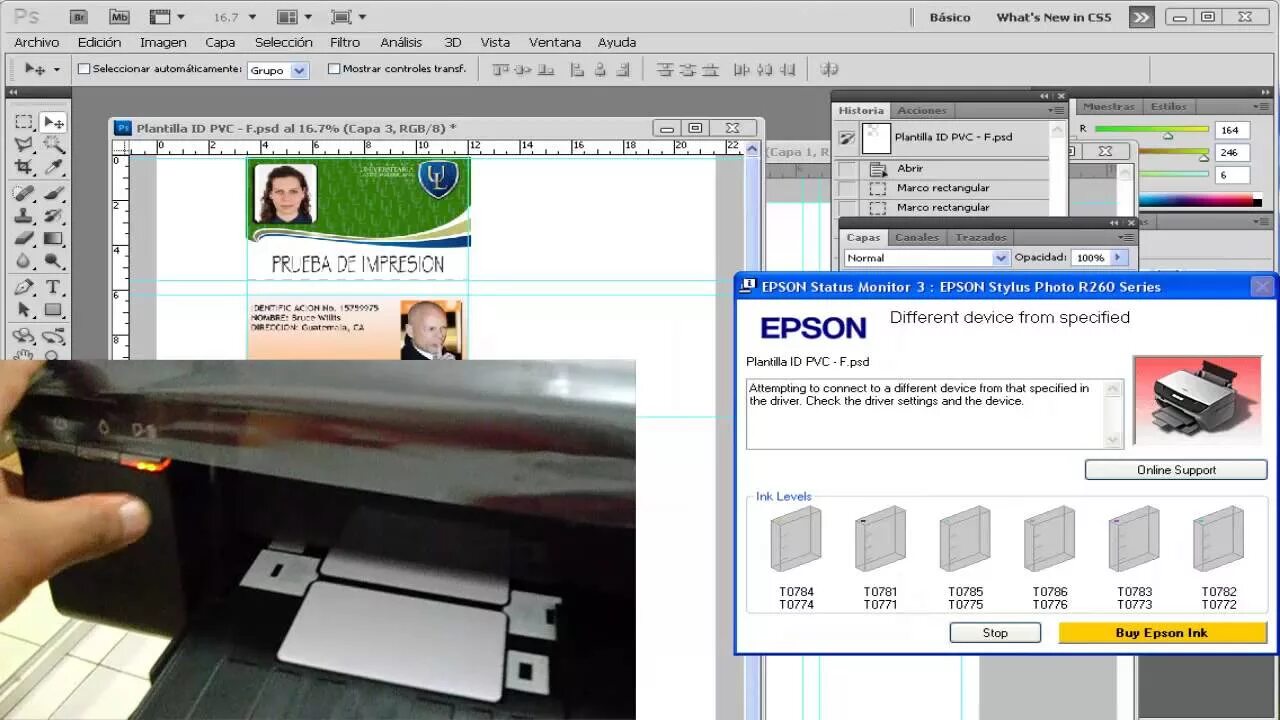Viewport: 1280px width, 720px height.
Task: Click the R value field showing 164
Action: click(x=1232, y=130)
